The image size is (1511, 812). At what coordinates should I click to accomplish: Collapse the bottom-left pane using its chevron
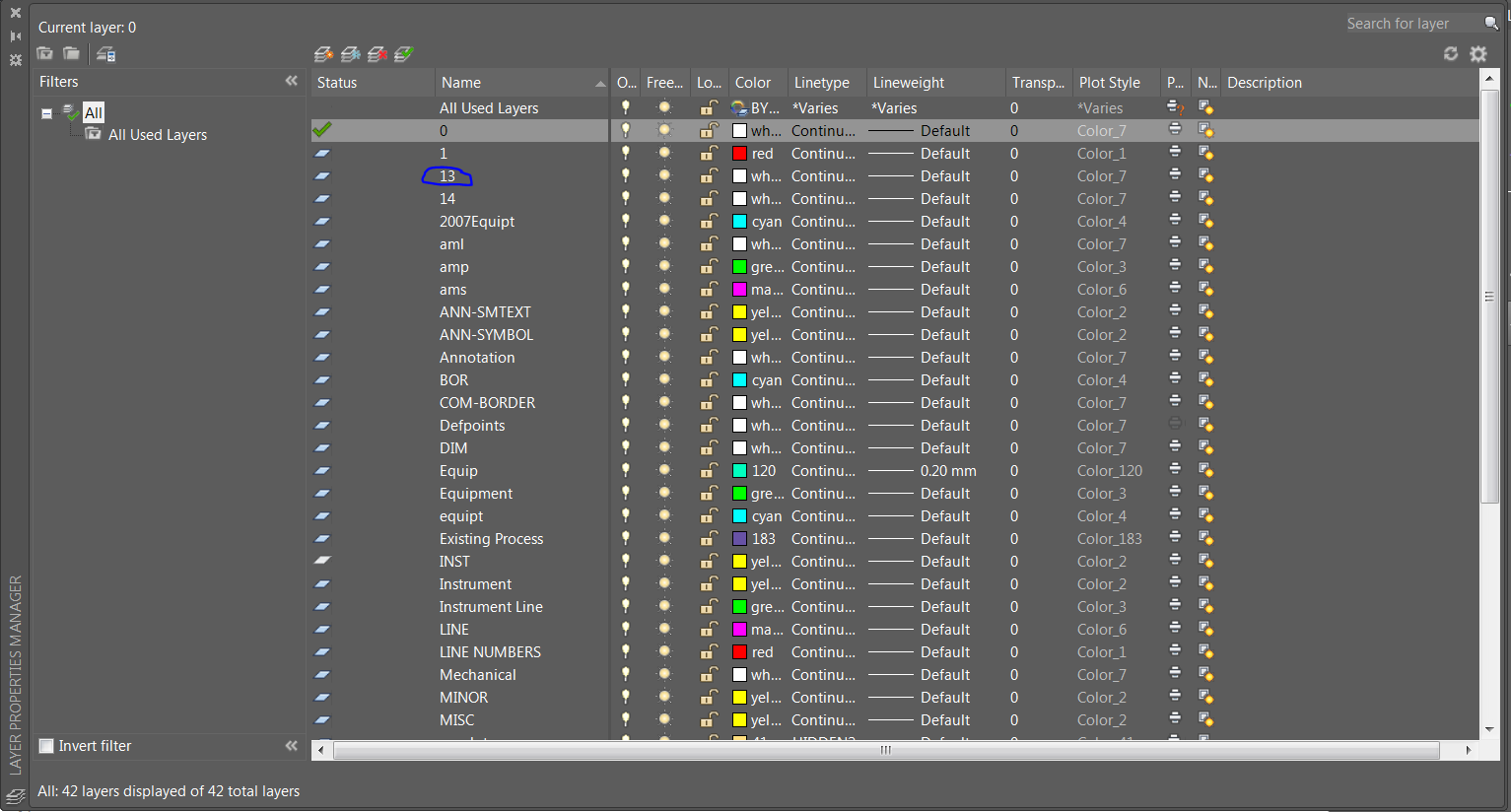pos(292,746)
